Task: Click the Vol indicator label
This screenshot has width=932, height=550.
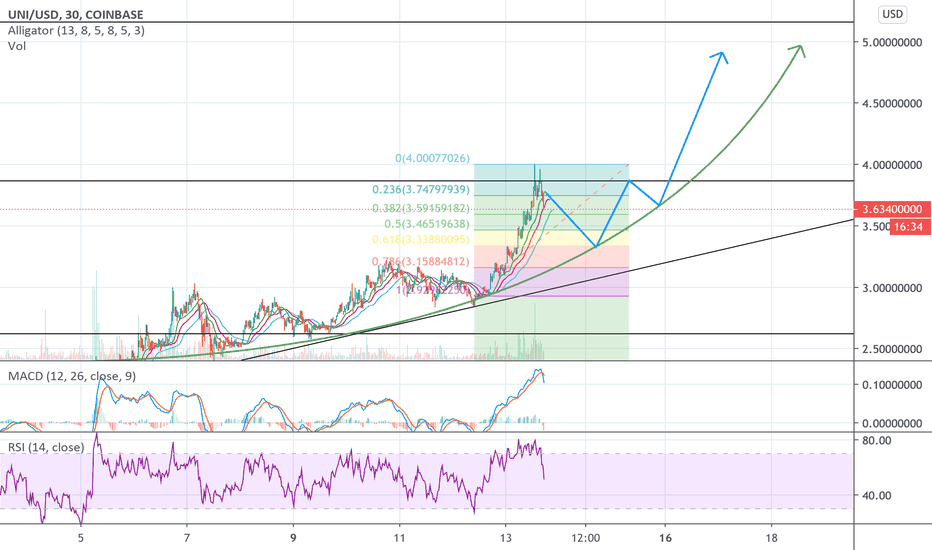Action: (17, 46)
